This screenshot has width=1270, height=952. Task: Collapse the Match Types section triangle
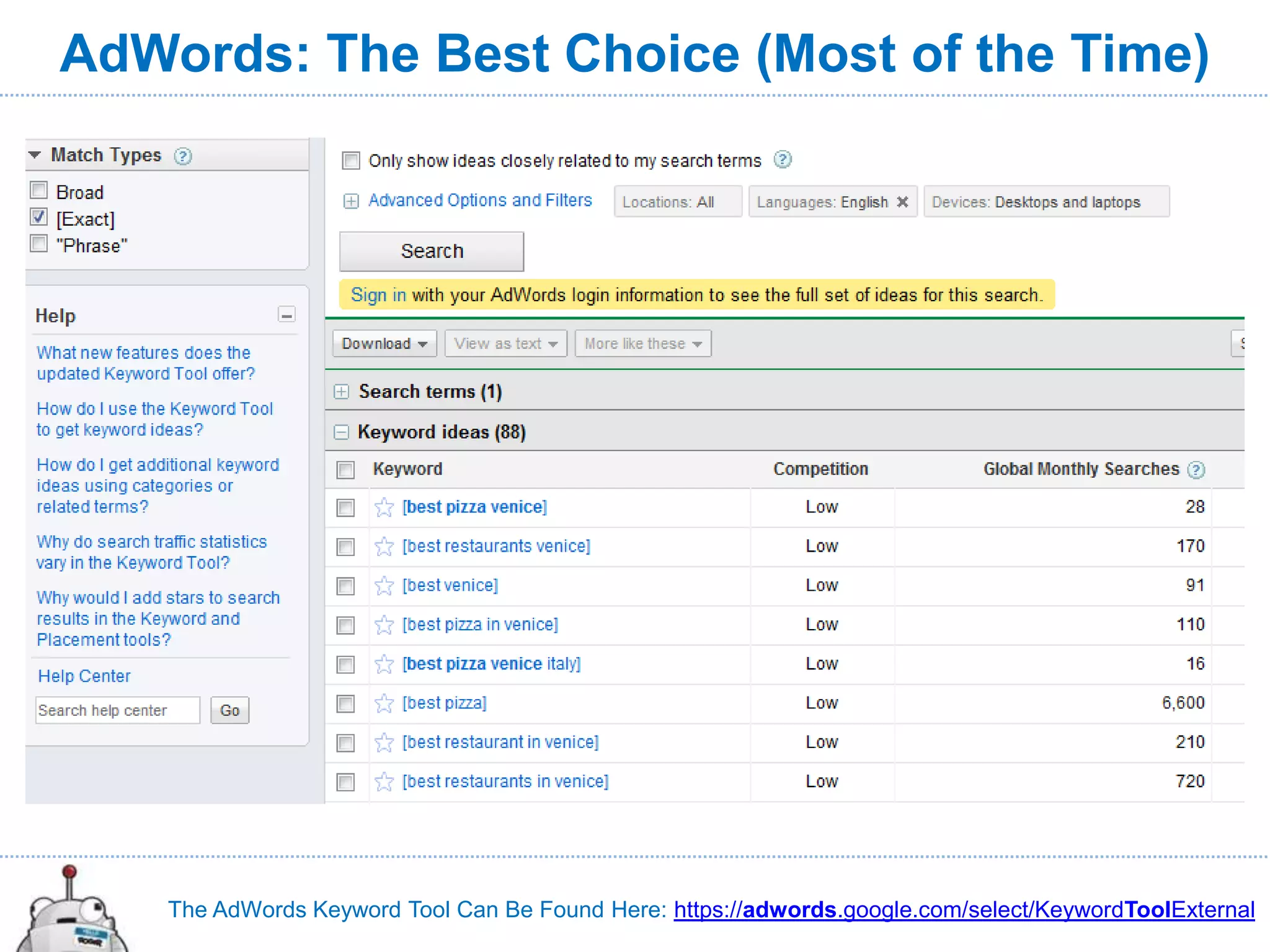click(x=35, y=155)
